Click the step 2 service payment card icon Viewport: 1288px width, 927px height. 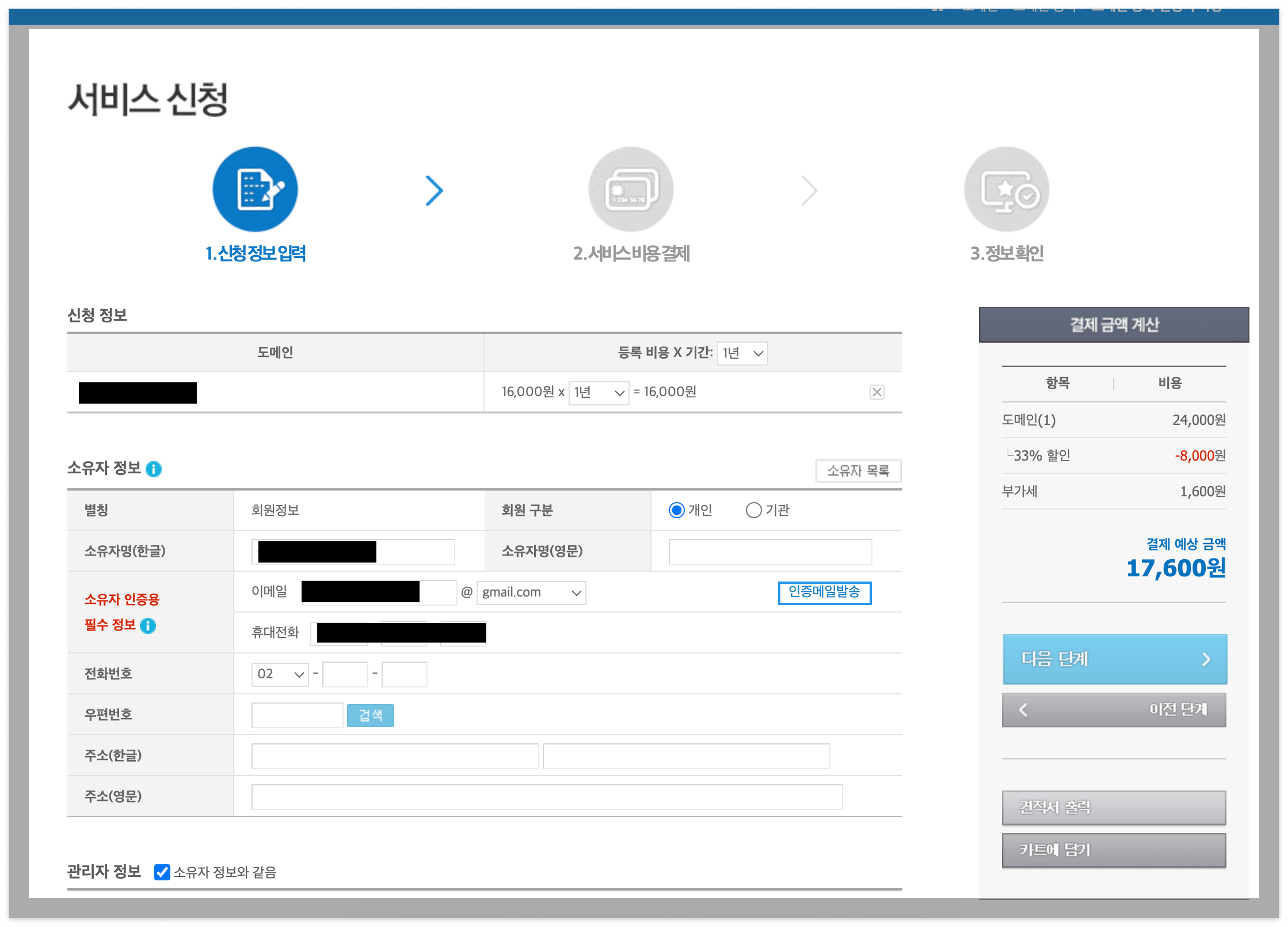(631, 189)
